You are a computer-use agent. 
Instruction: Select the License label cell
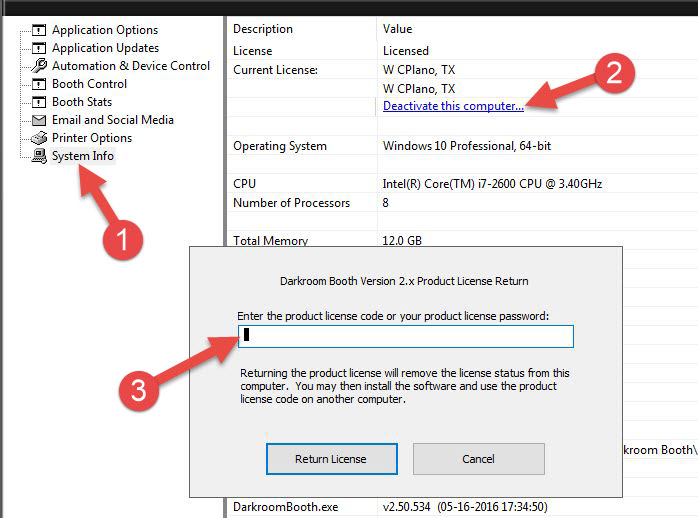point(252,51)
